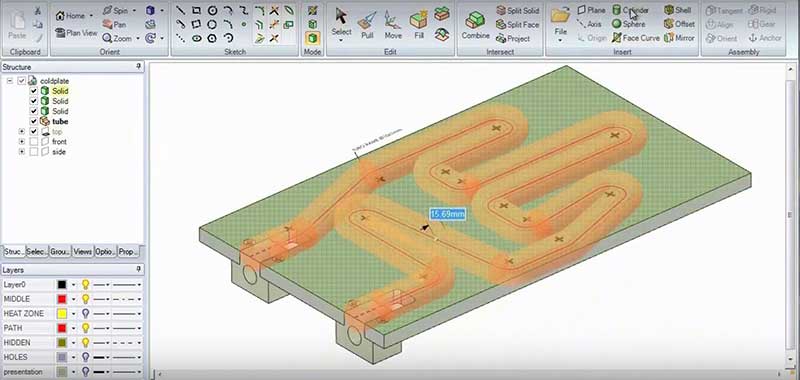Image resolution: width=800 pixels, height=380 pixels.
Task: Select the Offset tool
Action: pyautogui.click(x=679, y=24)
